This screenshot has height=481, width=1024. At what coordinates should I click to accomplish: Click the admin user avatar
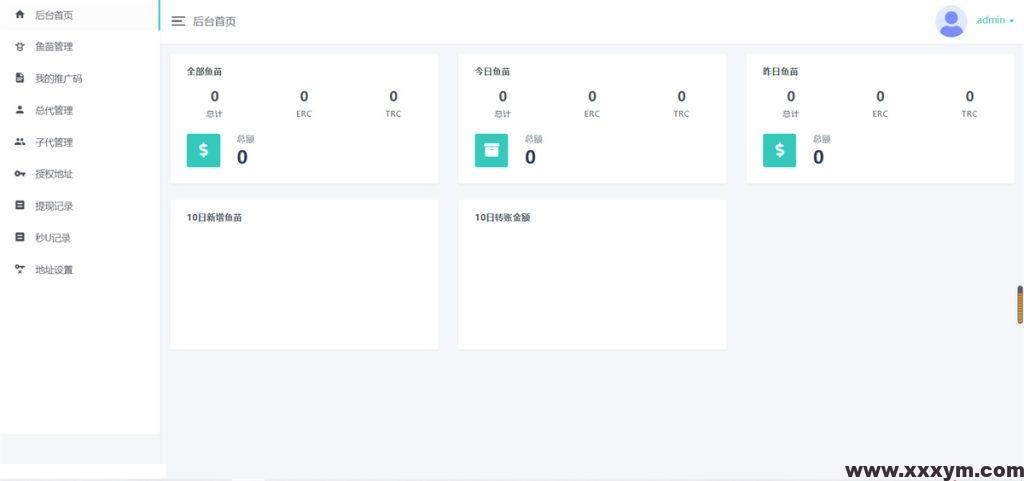click(x=950, y=21)
